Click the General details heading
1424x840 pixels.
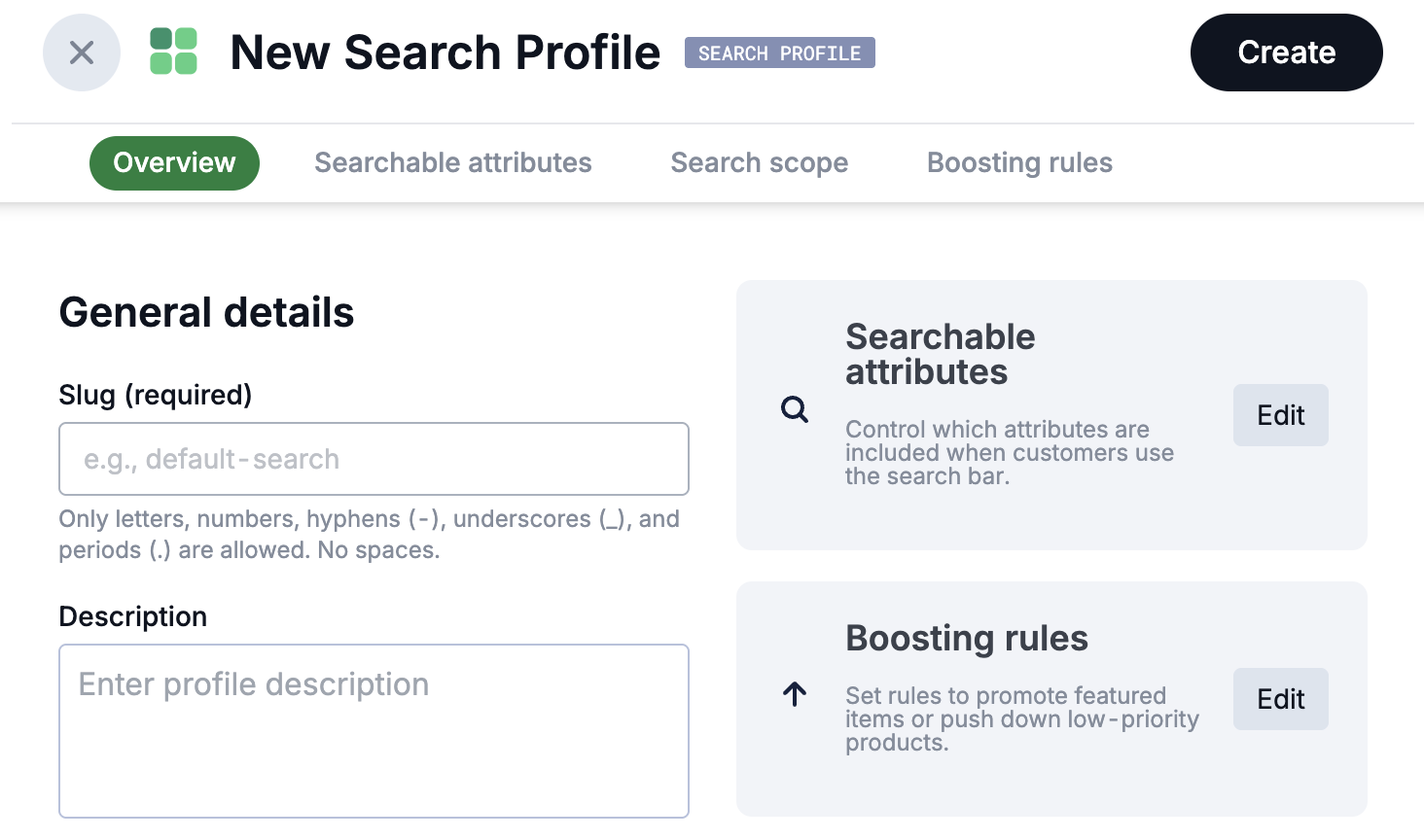click(x=206, y=312)
